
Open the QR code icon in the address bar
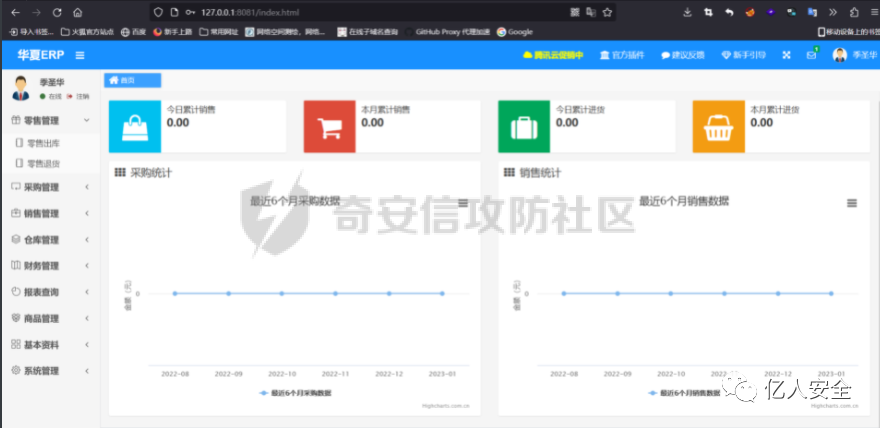575,12
